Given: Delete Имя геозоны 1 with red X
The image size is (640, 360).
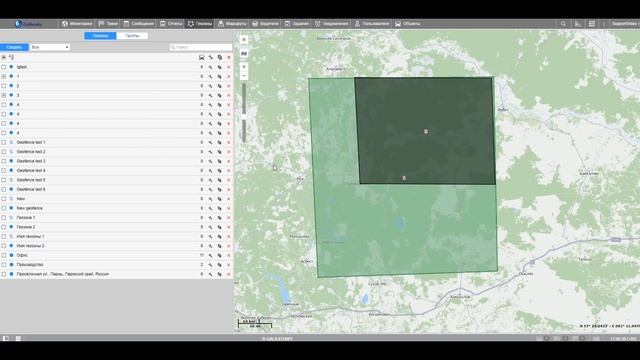Looking at the screenshot, I should [x=229, y=236].
